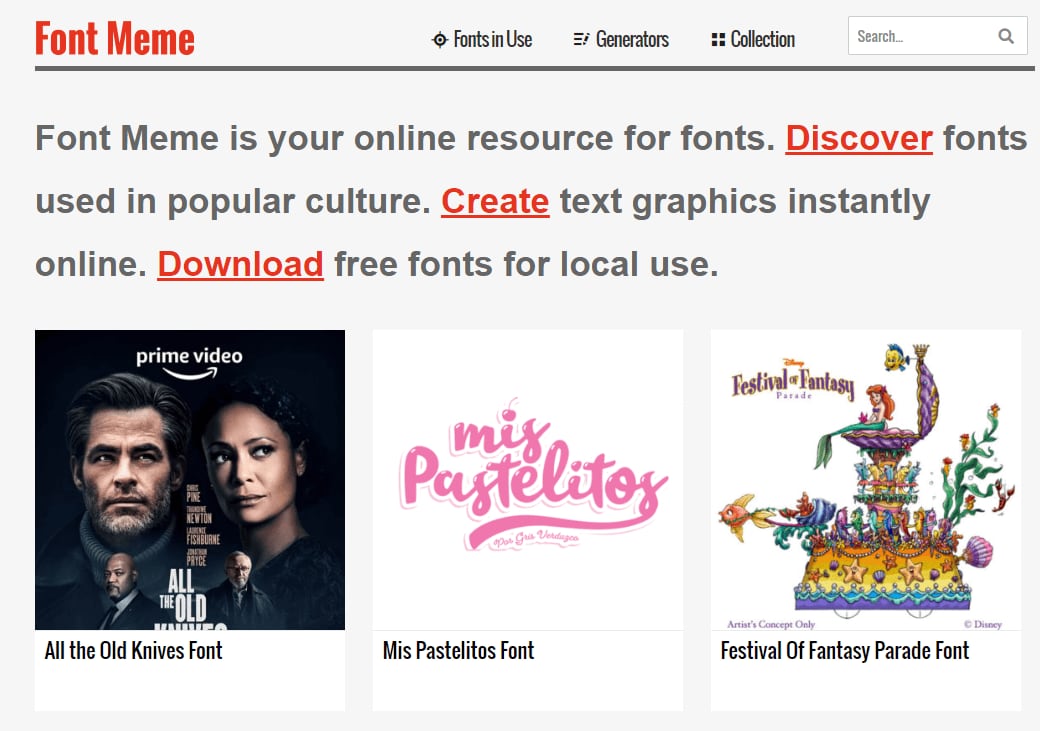The height and width of the screenshot is (731, 1040).
Task: Open the All the Old Knives poster thumbnail
Action: [190, 480]
